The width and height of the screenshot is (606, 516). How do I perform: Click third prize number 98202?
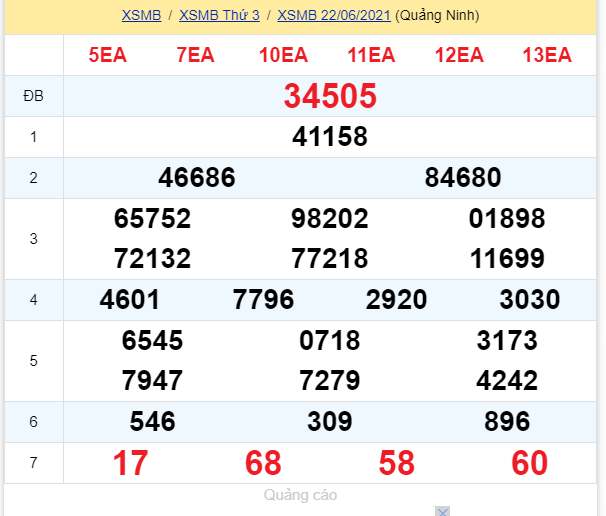pyautogui.click(x=330, y=219)
